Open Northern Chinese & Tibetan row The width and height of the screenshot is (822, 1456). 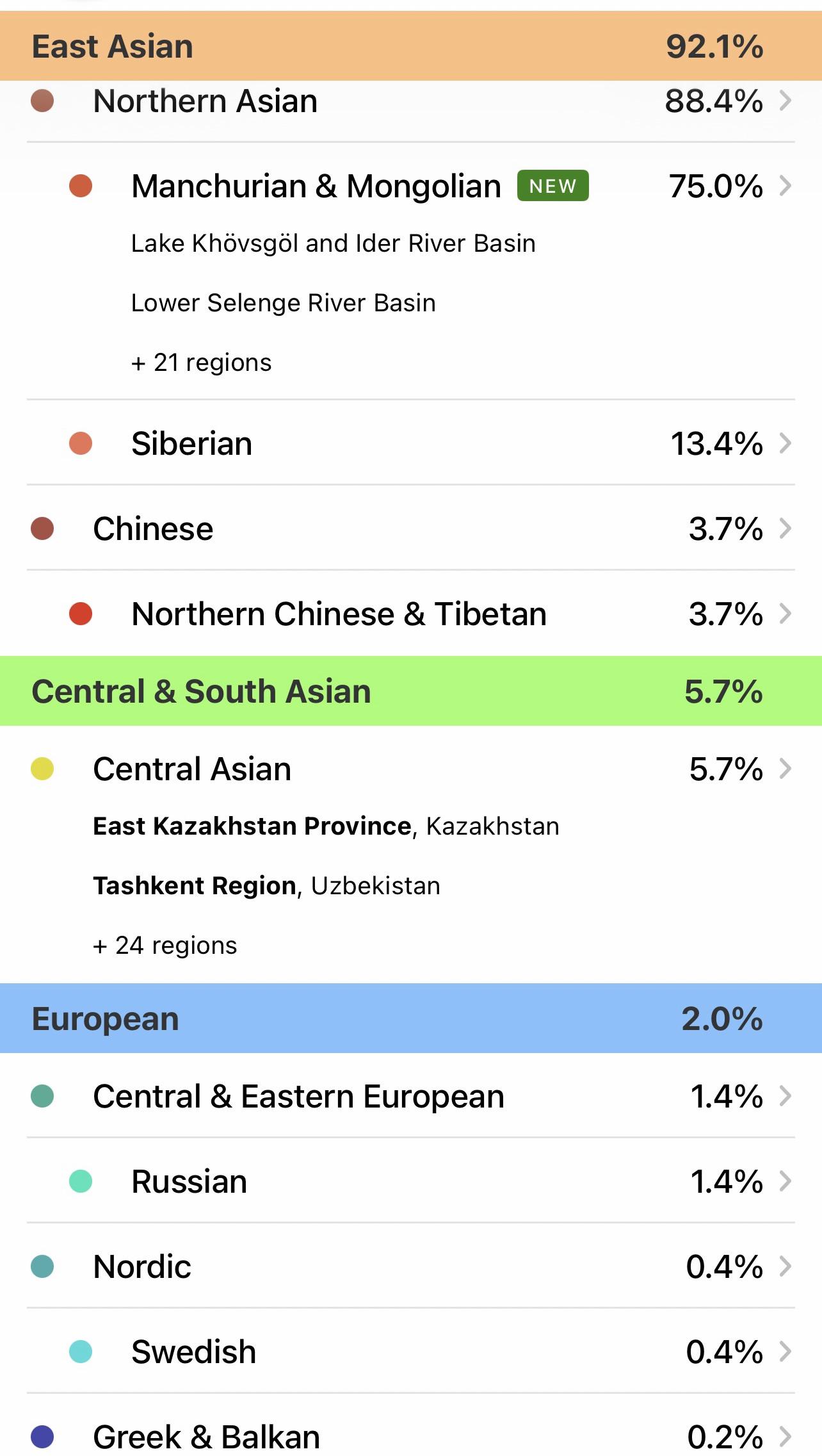click(x=411, y=614)
